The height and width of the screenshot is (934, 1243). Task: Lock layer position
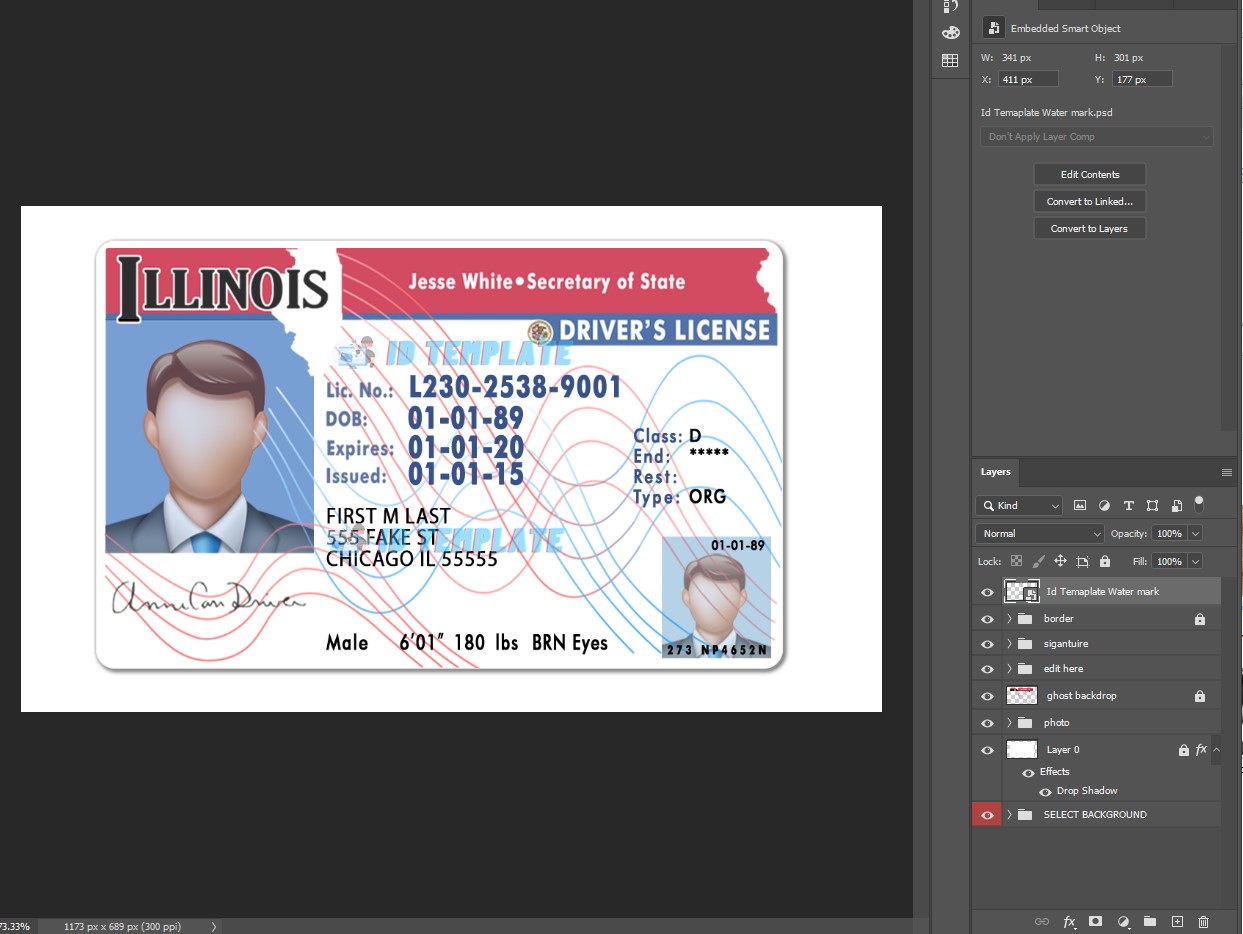click(x=1061, y=561)
